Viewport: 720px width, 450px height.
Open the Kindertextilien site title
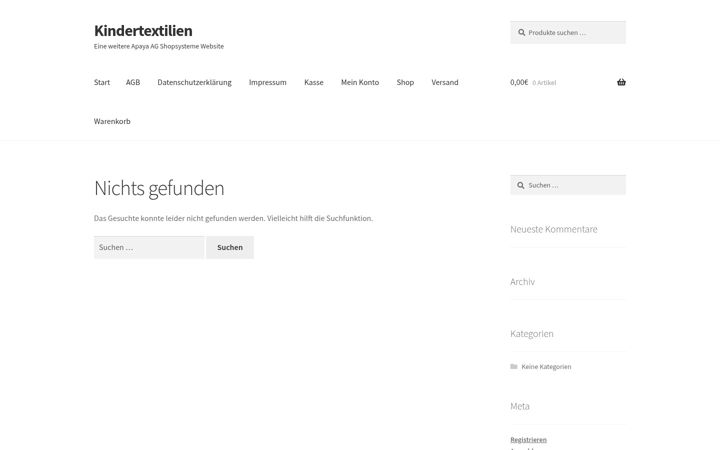(x=143, y=31)
